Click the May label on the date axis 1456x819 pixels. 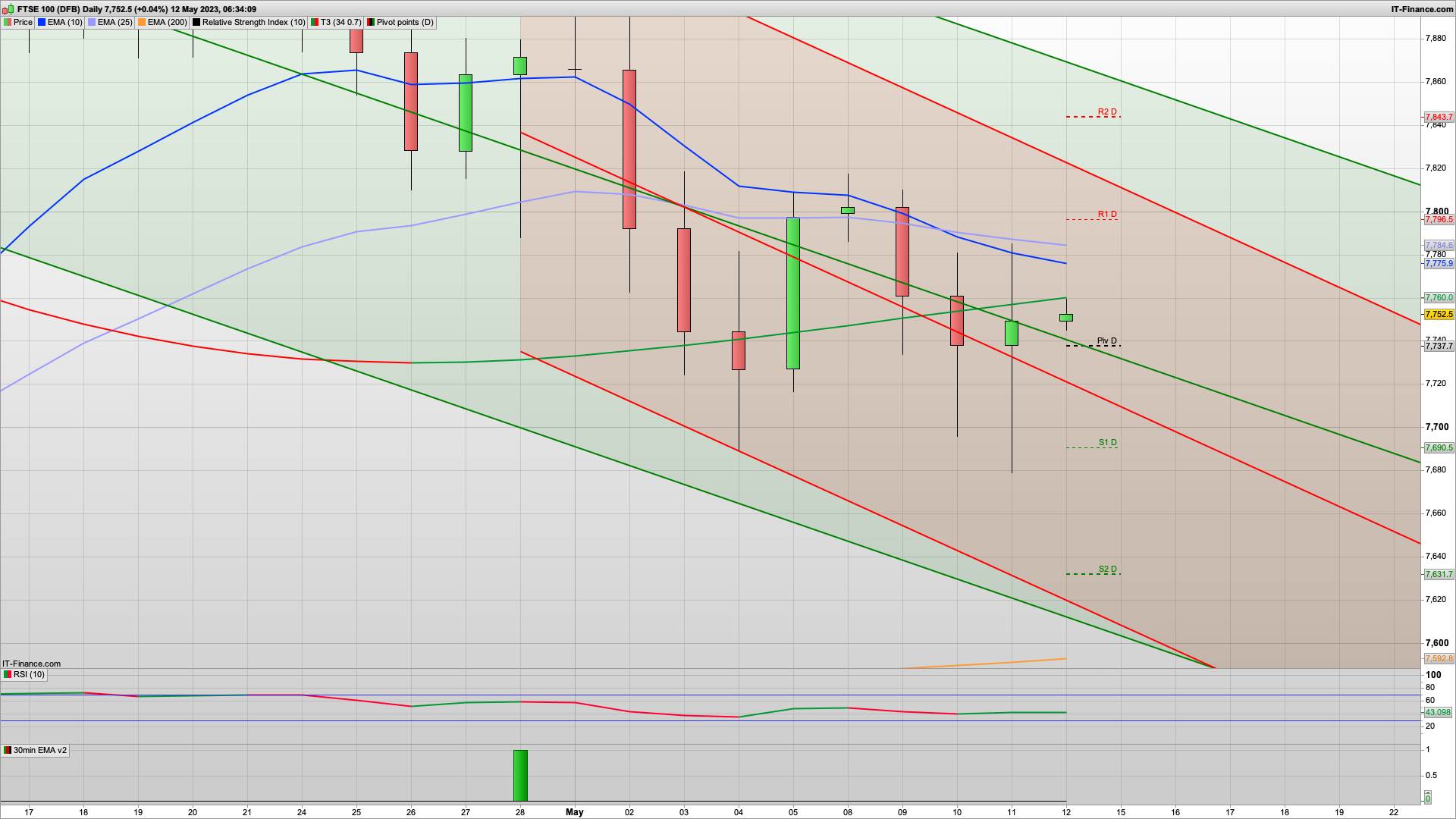point(574,811)
